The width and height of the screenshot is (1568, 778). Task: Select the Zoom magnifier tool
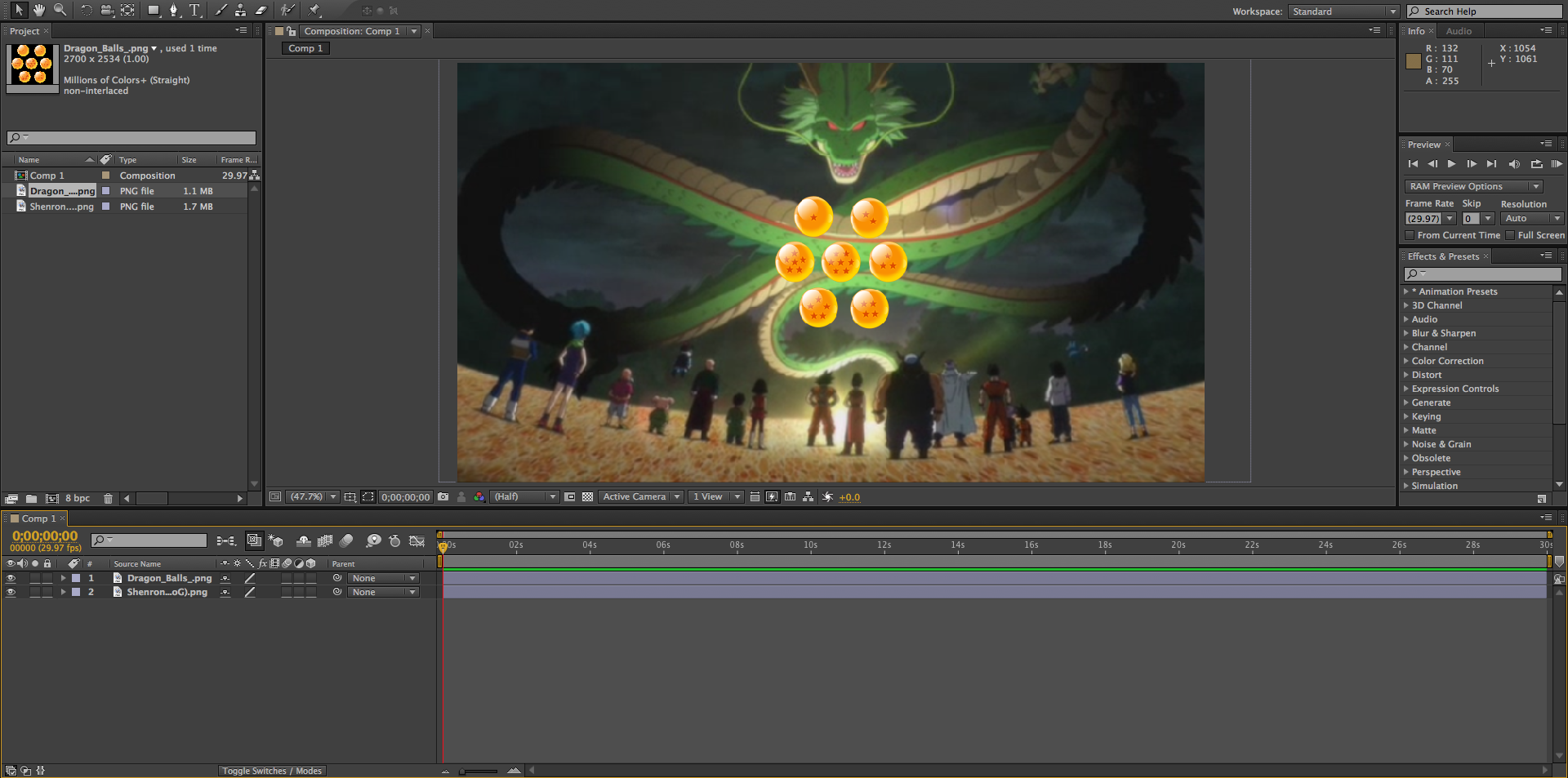tap(60, 10)
